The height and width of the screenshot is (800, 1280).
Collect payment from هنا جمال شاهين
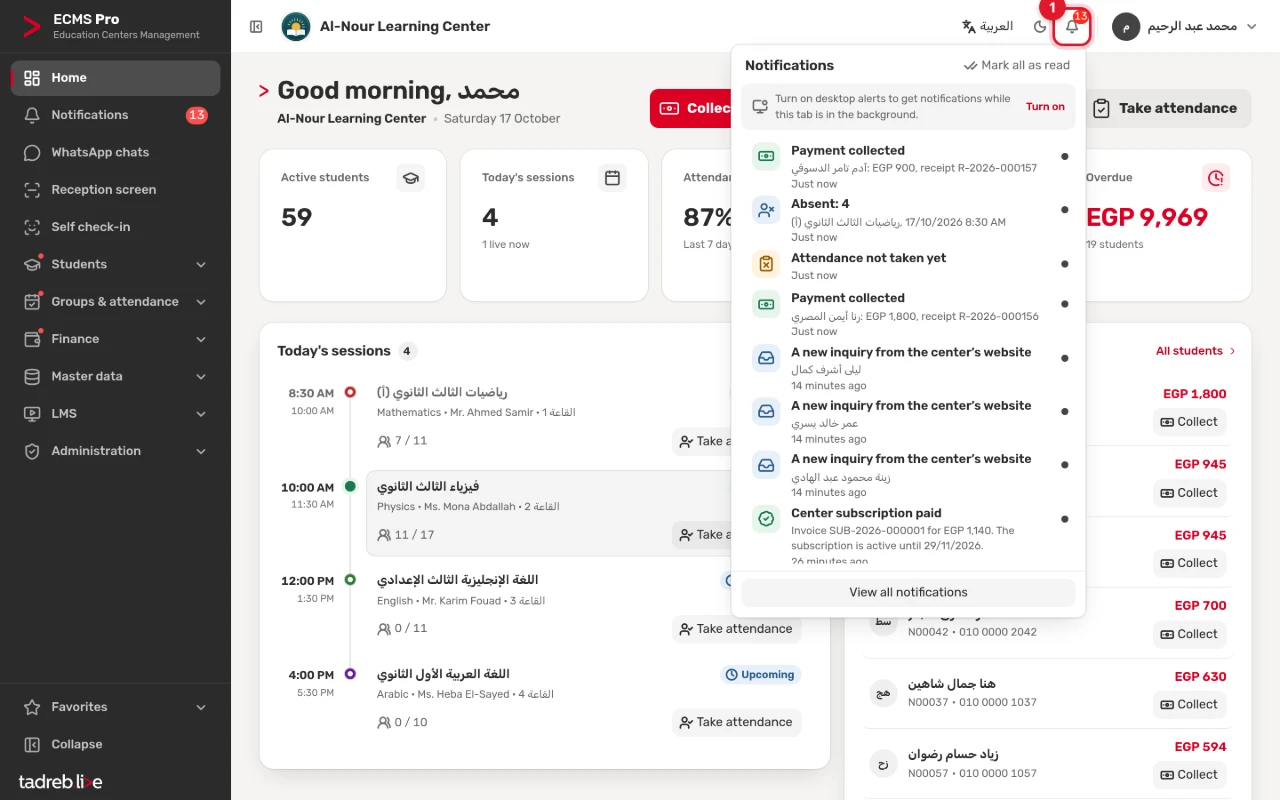tap(1189, 704)
